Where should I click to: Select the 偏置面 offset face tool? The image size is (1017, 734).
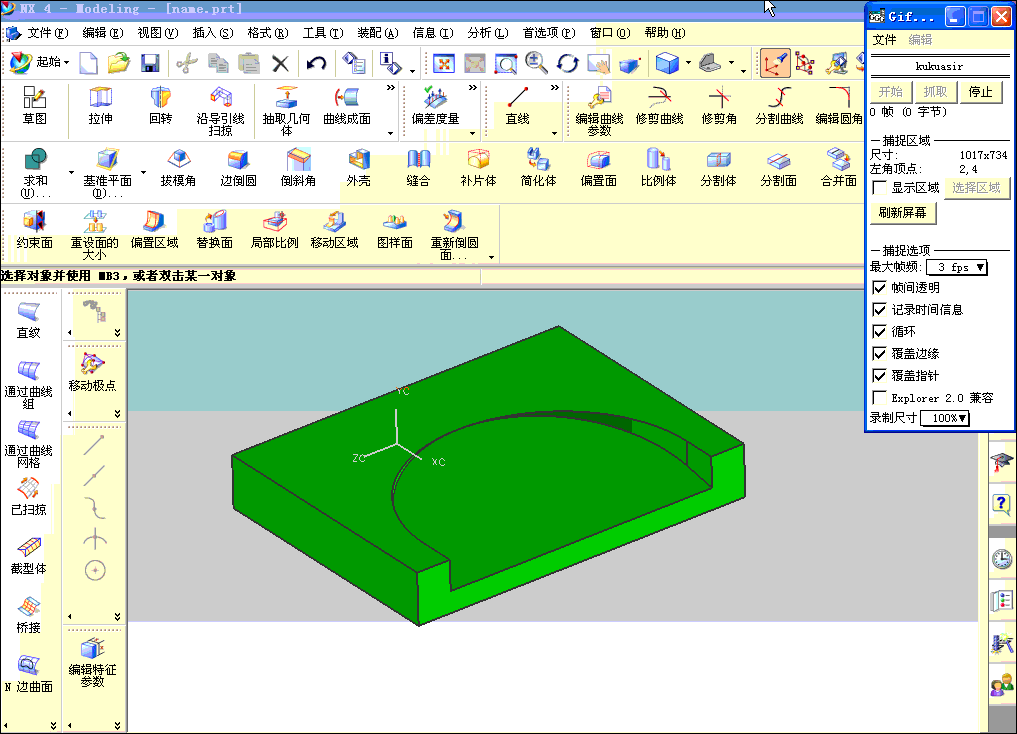tap(599, 167)
